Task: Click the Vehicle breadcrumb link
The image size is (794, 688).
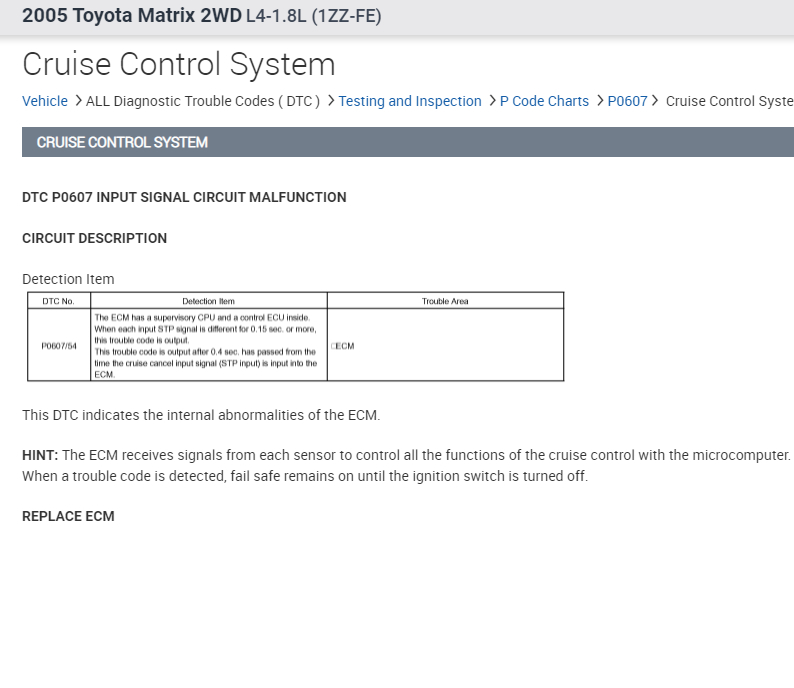Action: (45, 101)
